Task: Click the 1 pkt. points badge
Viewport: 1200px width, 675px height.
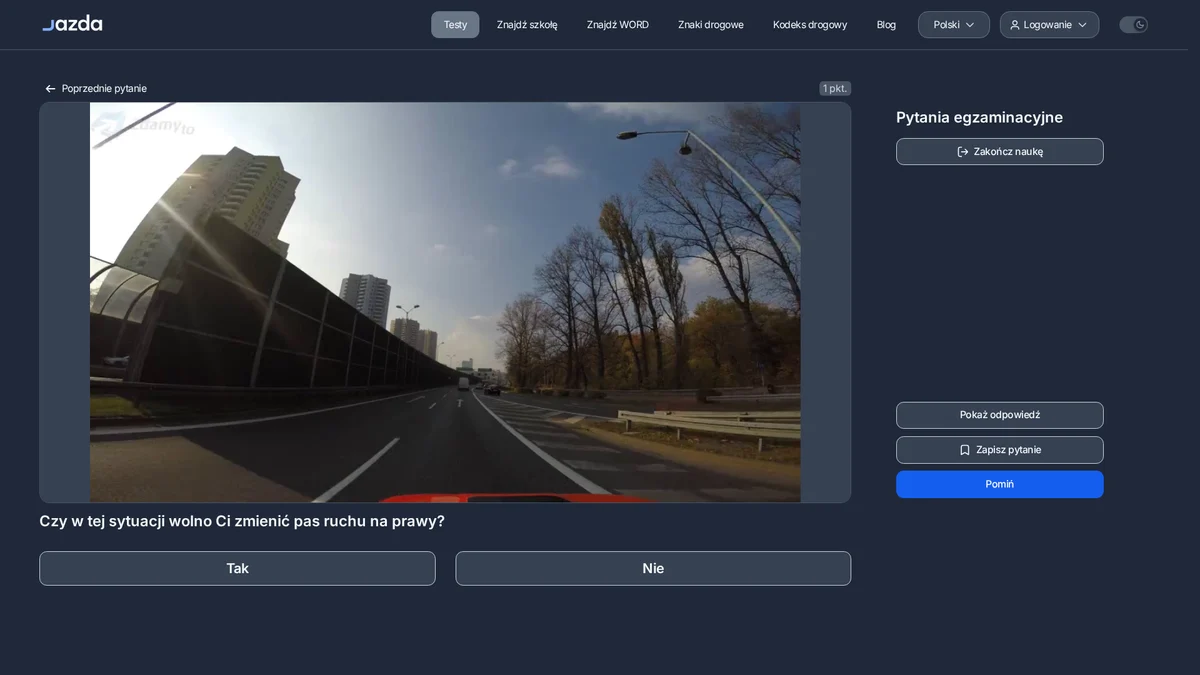Action: point(835,89)
